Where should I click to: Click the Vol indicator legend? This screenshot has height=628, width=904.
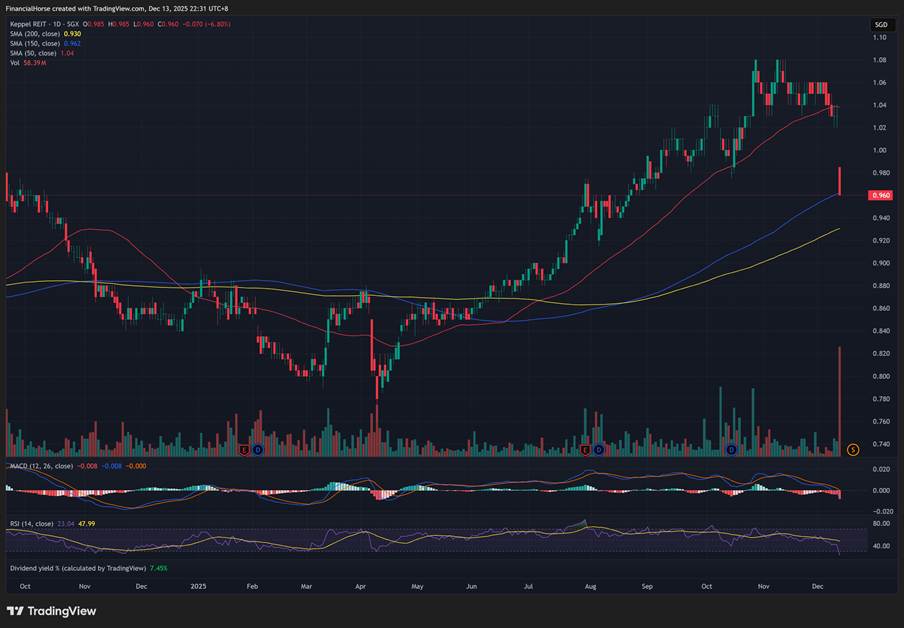tap(13, 63)
